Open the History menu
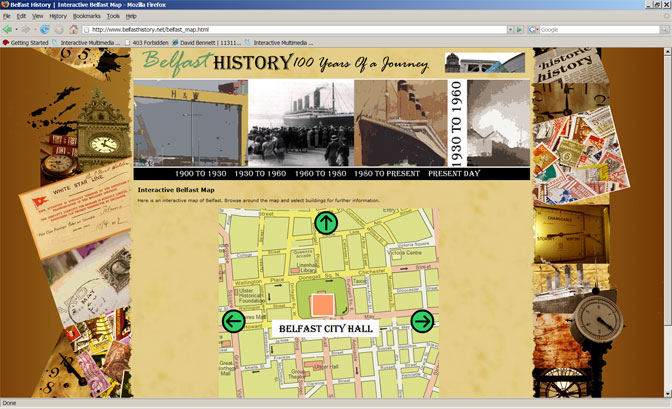672x409 pixels. pos(58,16)
